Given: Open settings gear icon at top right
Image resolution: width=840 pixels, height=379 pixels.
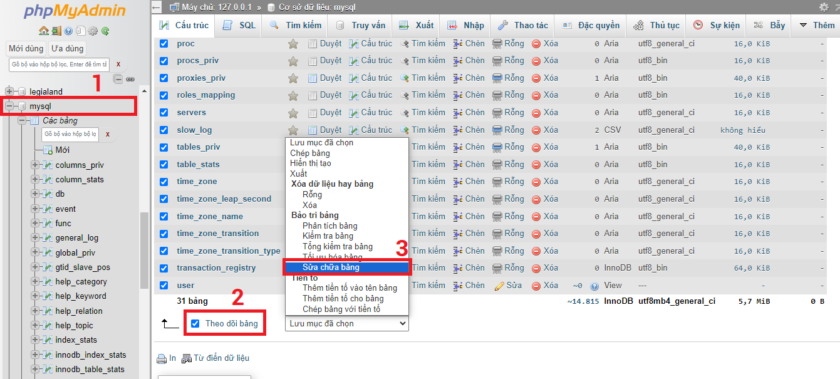Looking at the screenshot, I should click(x=823, y=7).
